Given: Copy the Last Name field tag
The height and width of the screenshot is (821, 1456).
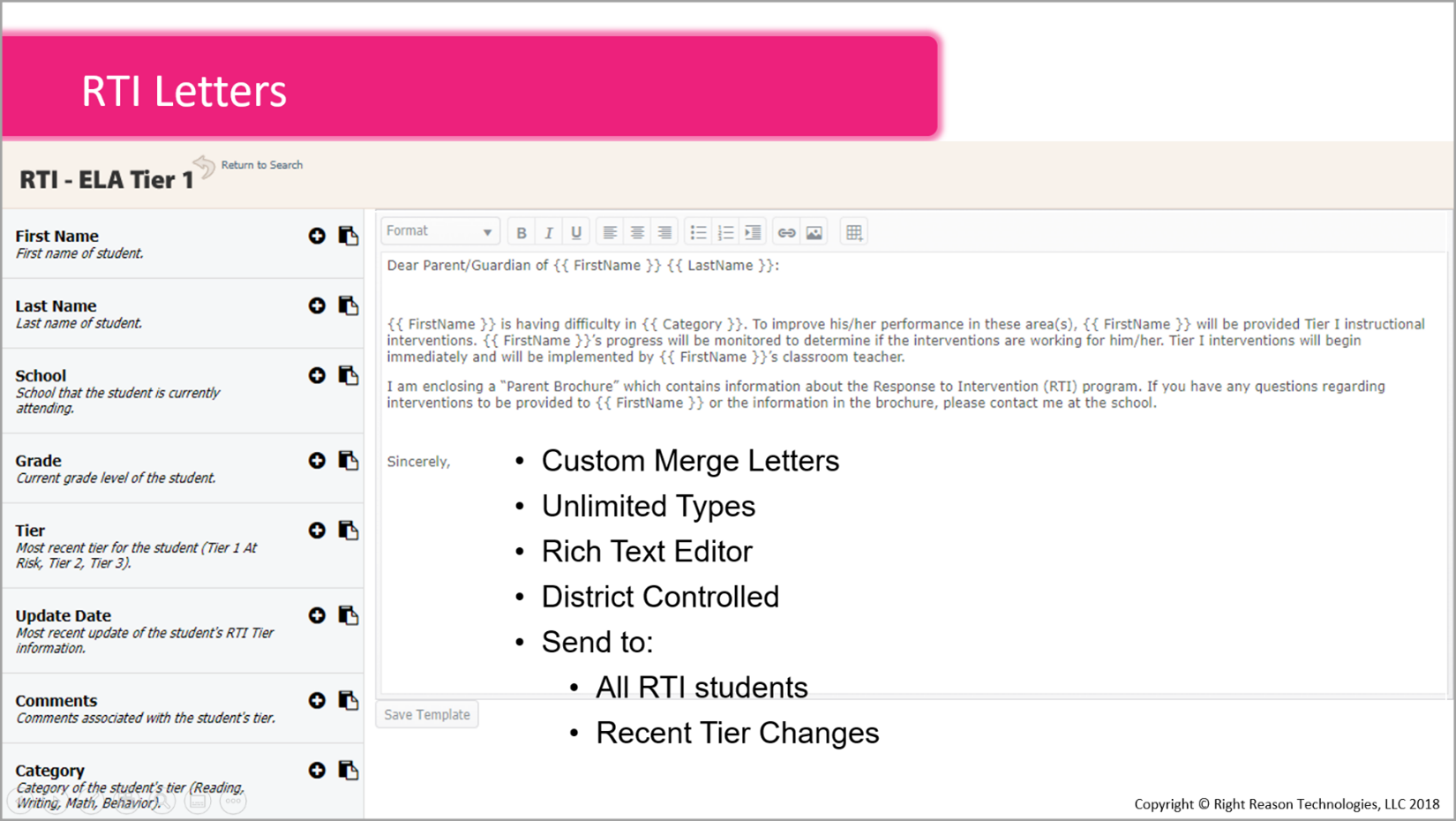Looking at the screenshot, I should click(x=349, y=305).
